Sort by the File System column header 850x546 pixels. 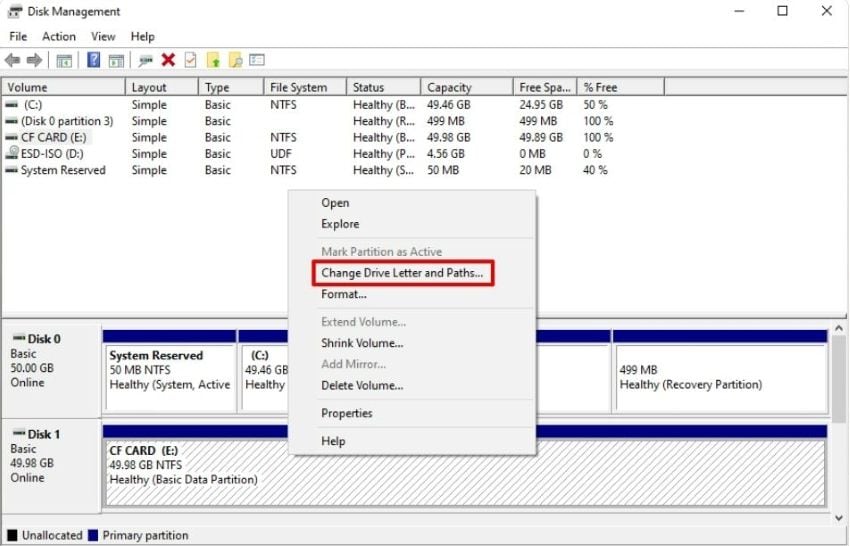click(x=305, y=87)
